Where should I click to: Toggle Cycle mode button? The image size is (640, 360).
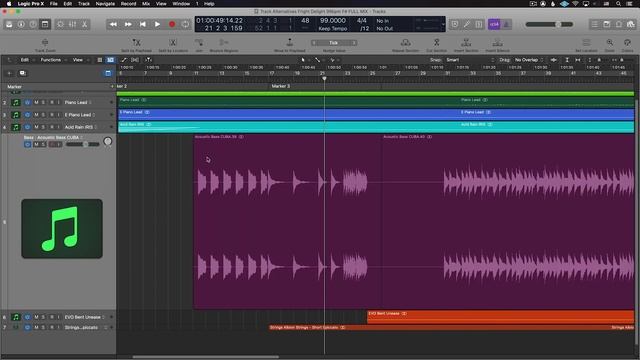tap(185, 24)
